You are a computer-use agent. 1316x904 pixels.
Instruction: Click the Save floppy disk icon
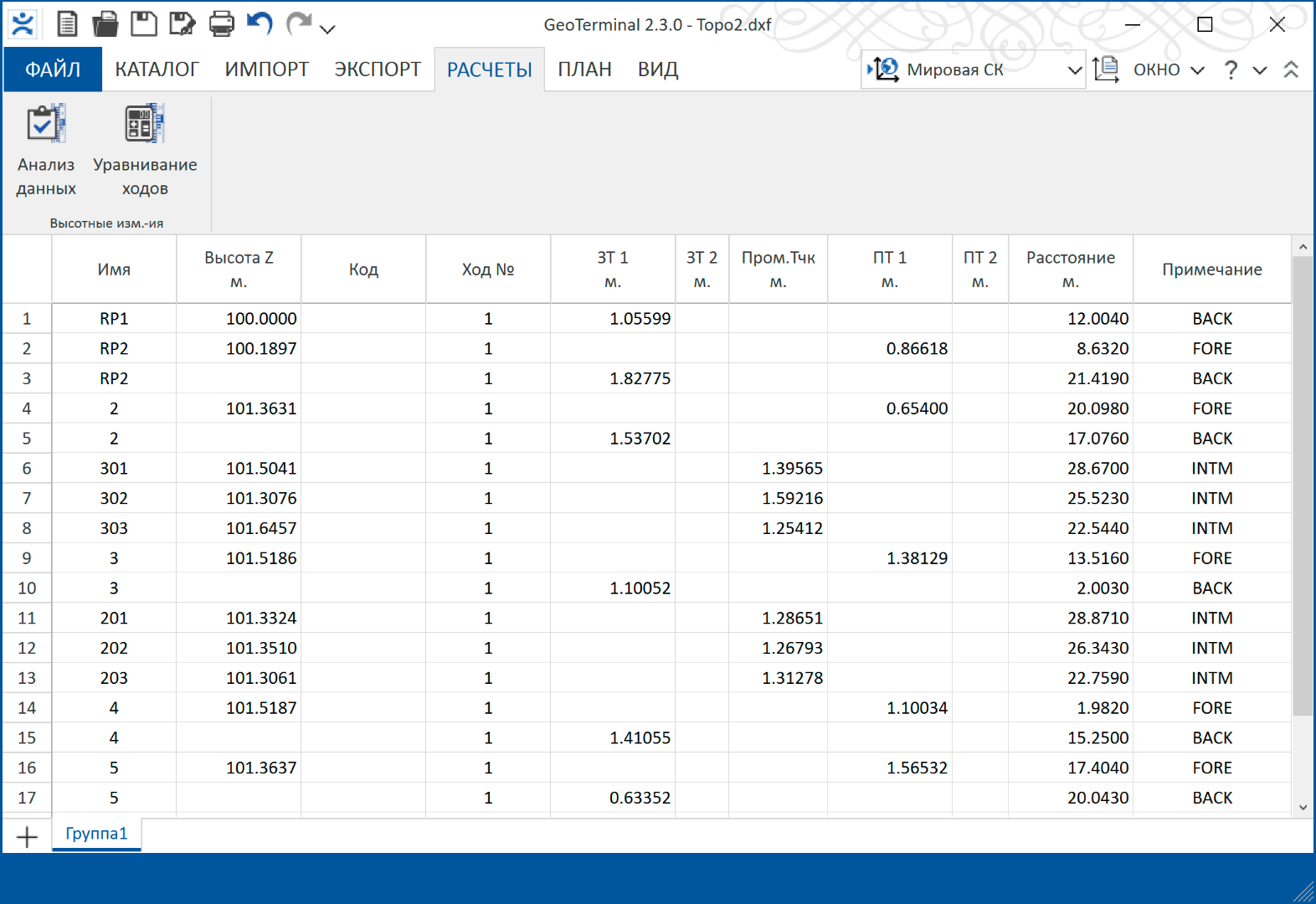click(x=144, y=24)
